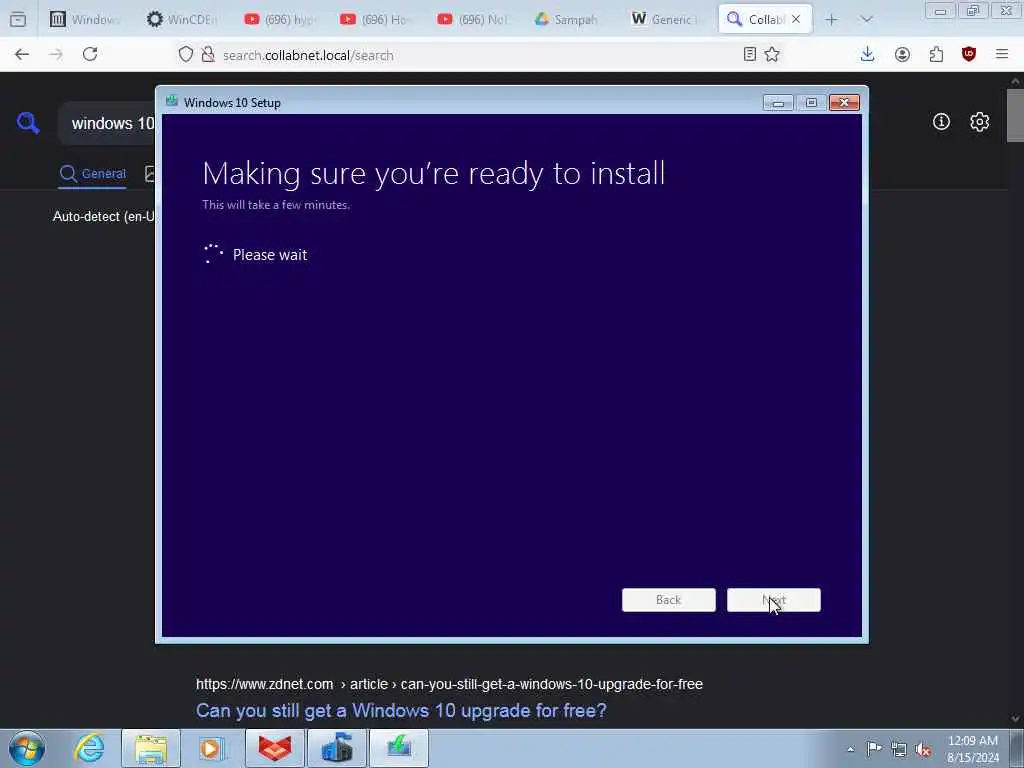Reload the current page
Screen dimensions: 1024x768
(x=90, y=54)
